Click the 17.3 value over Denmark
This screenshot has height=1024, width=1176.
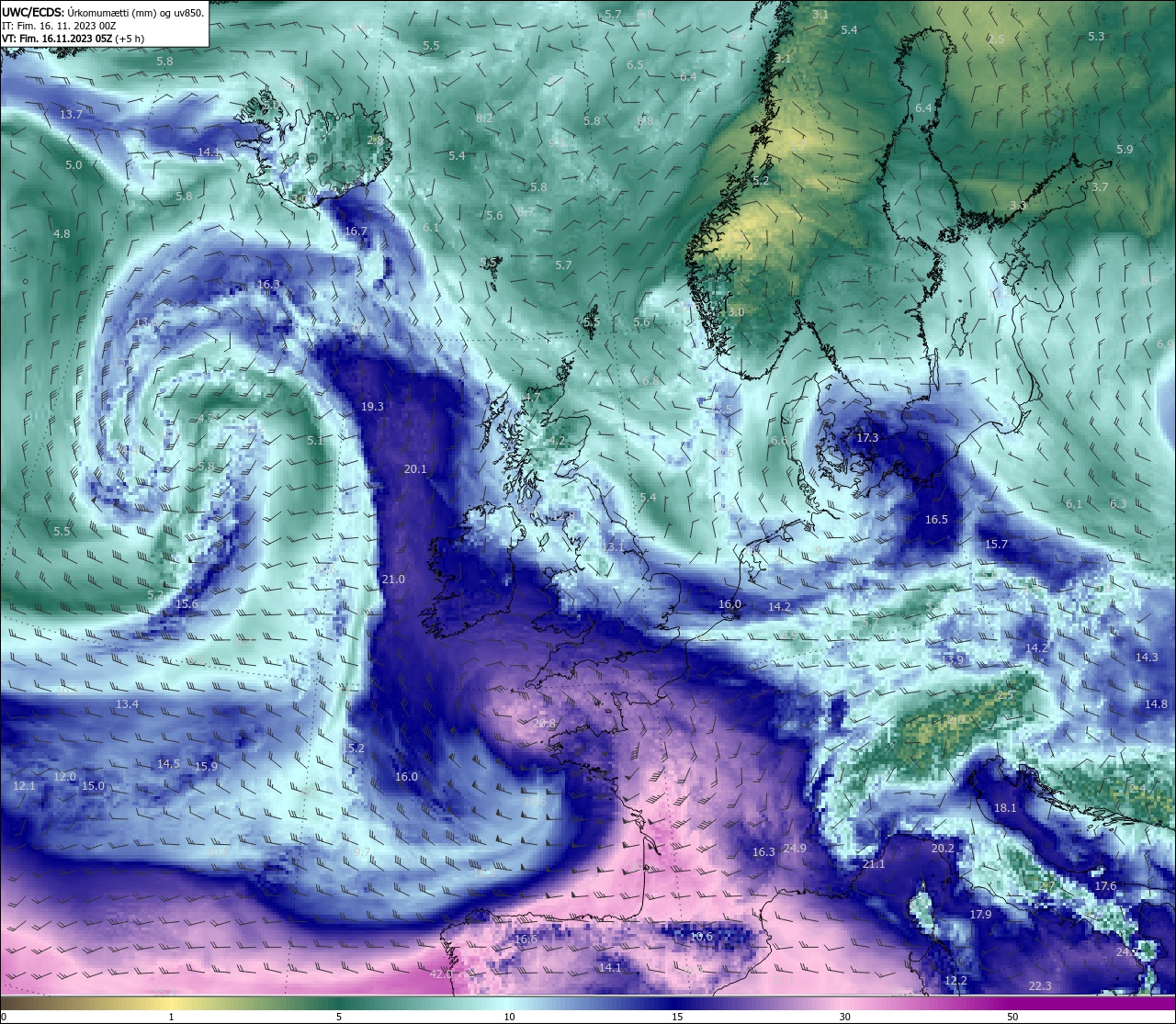coord(867,438)
